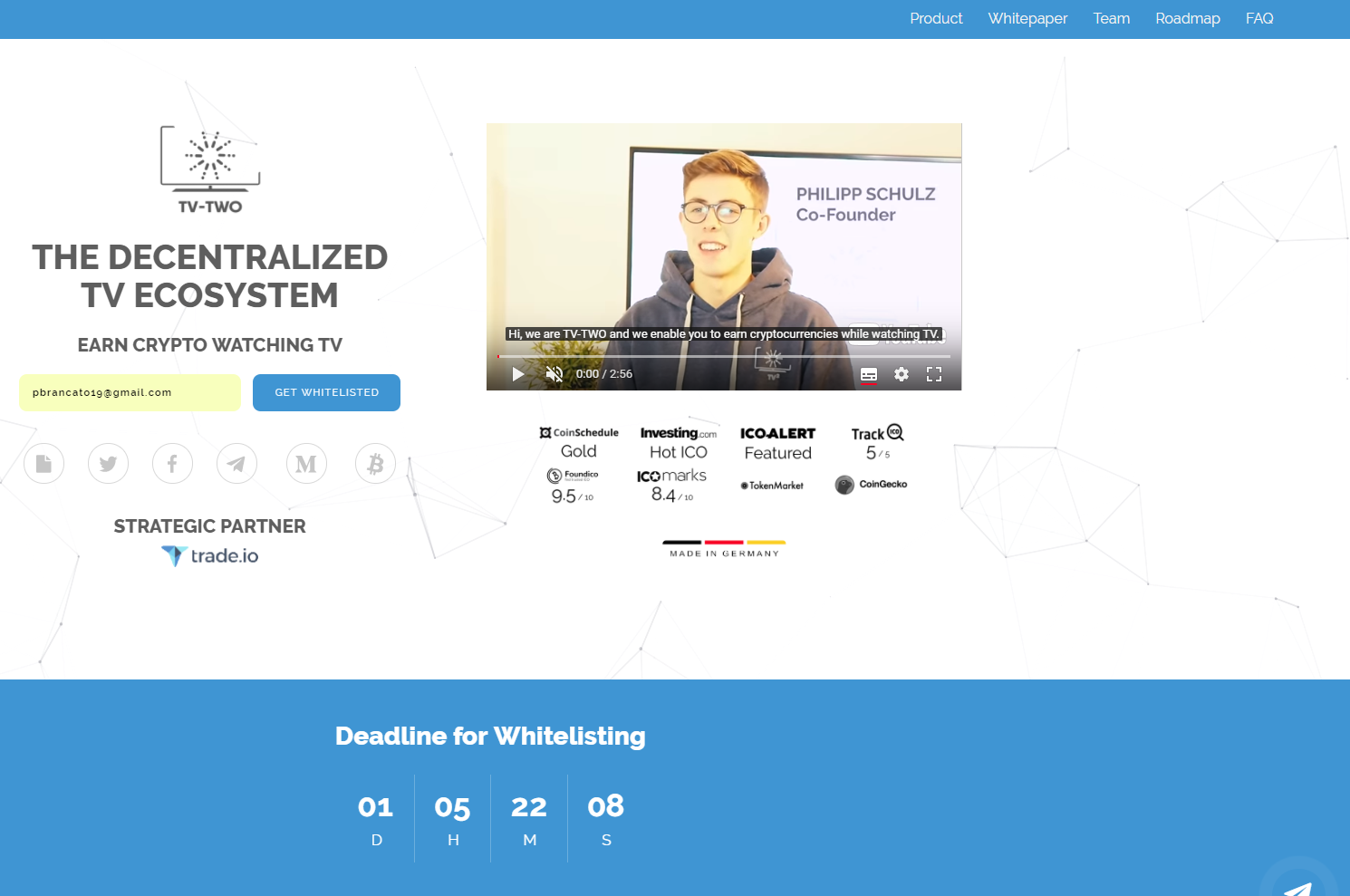The height and width of the screenshot is (896, 1350).
Task: Open the Bitcoin forum icon
Action: (375, 464)
